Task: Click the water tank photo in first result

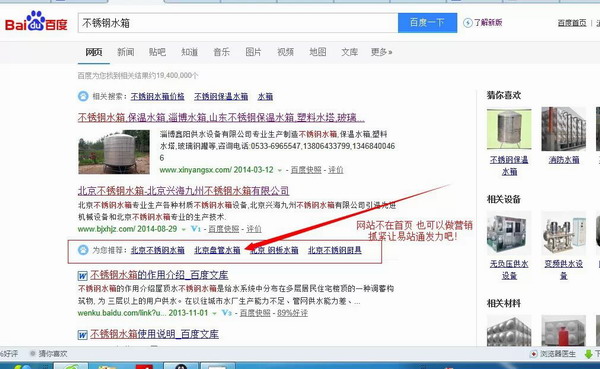Action: click(x=114, y=152)
